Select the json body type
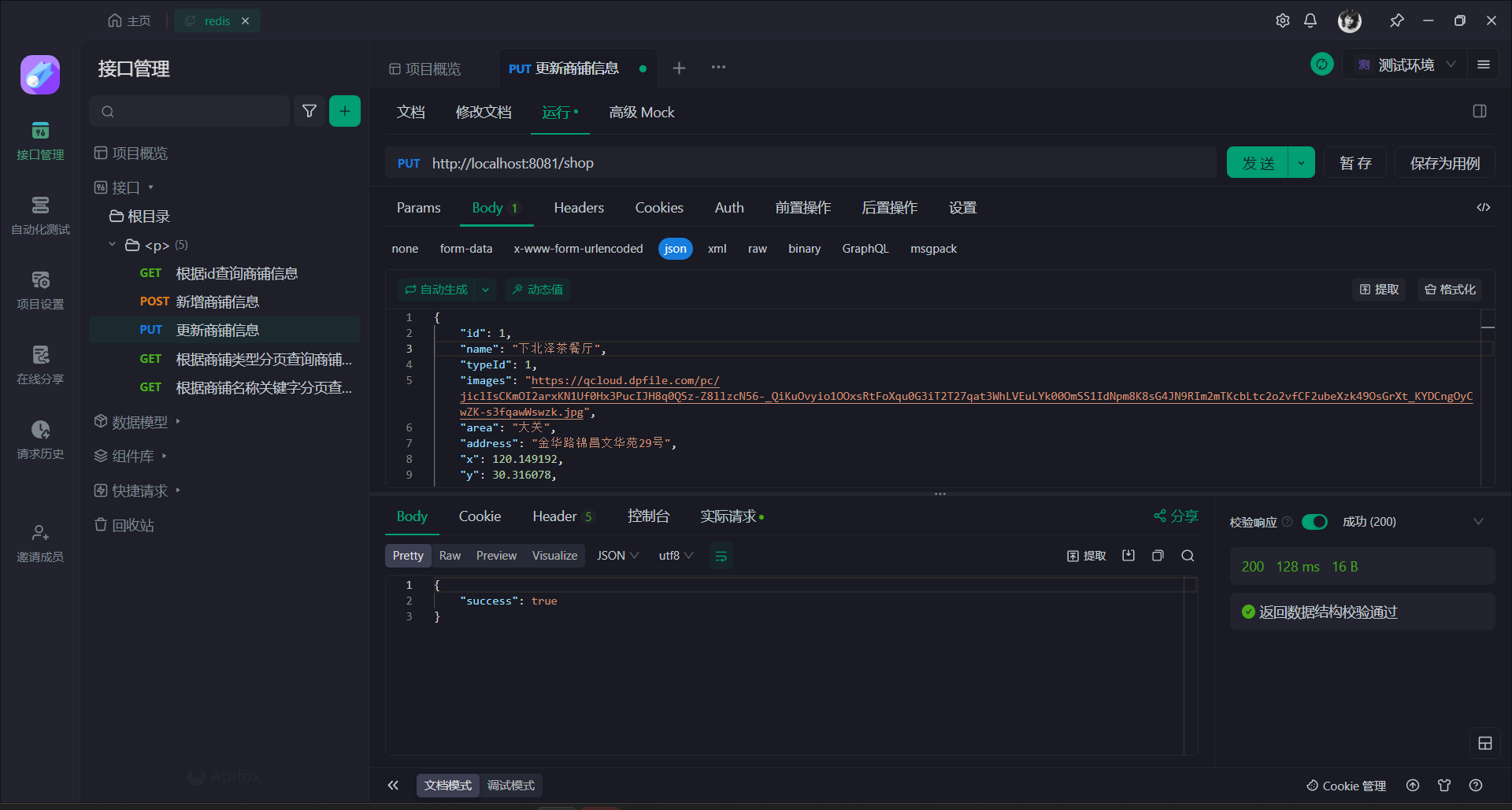The width and height of the screenshot is (1512, 810). (x=675, y=249)
